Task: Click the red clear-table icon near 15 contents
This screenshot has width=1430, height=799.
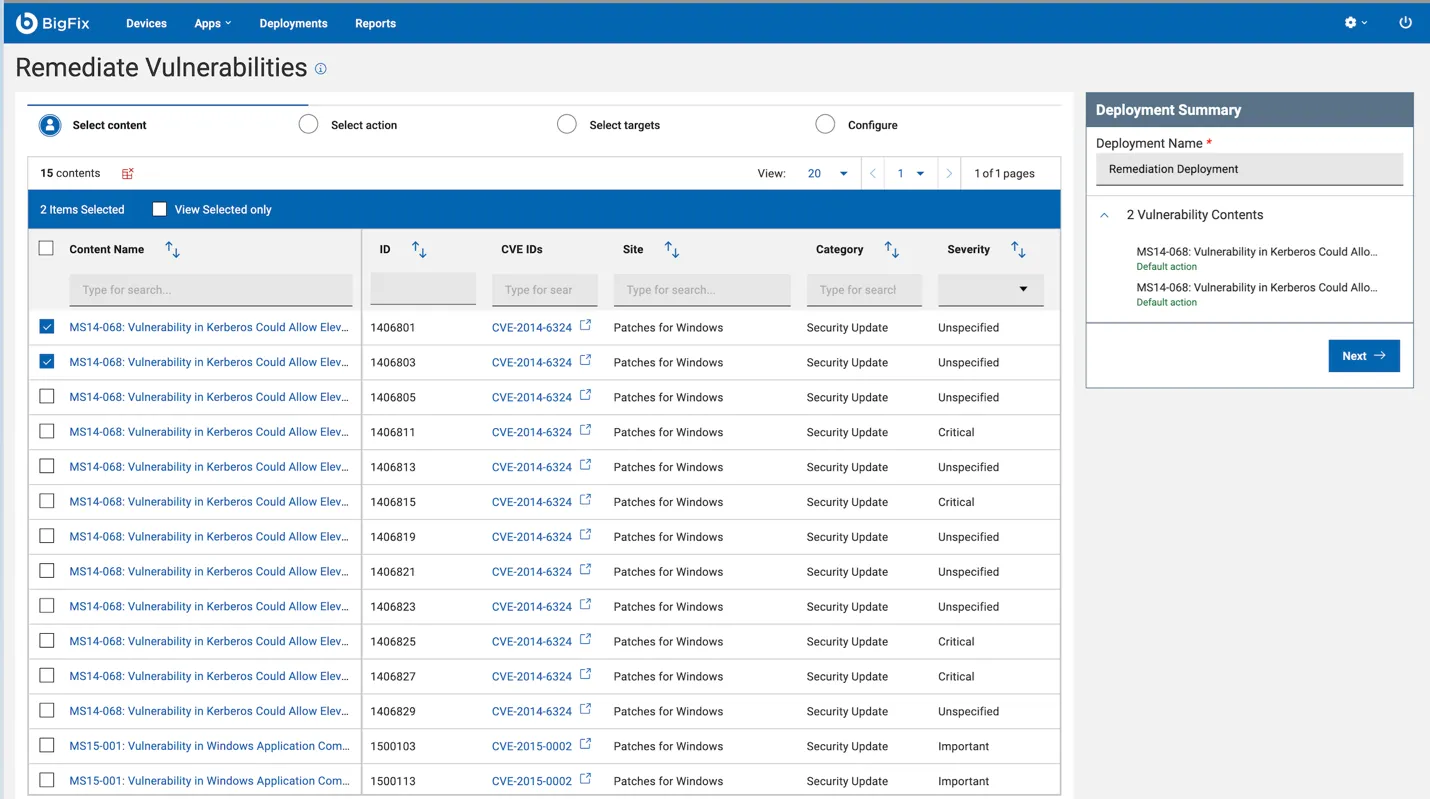Action: point(126,173)
